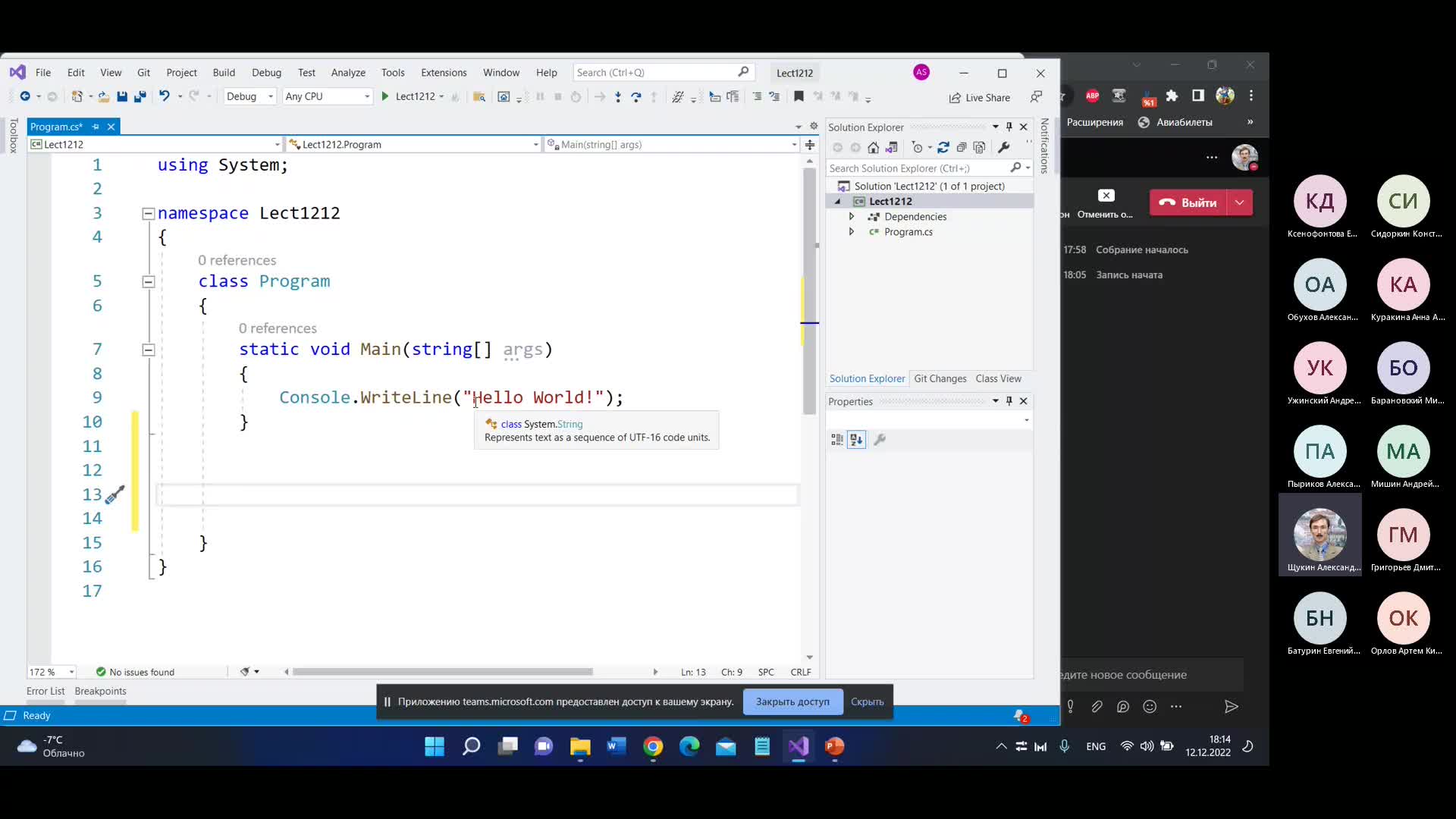Collapse Lect1212 project node
Image resolution: width=1456 pixels, height=819 pixels.
coord(838,202)
